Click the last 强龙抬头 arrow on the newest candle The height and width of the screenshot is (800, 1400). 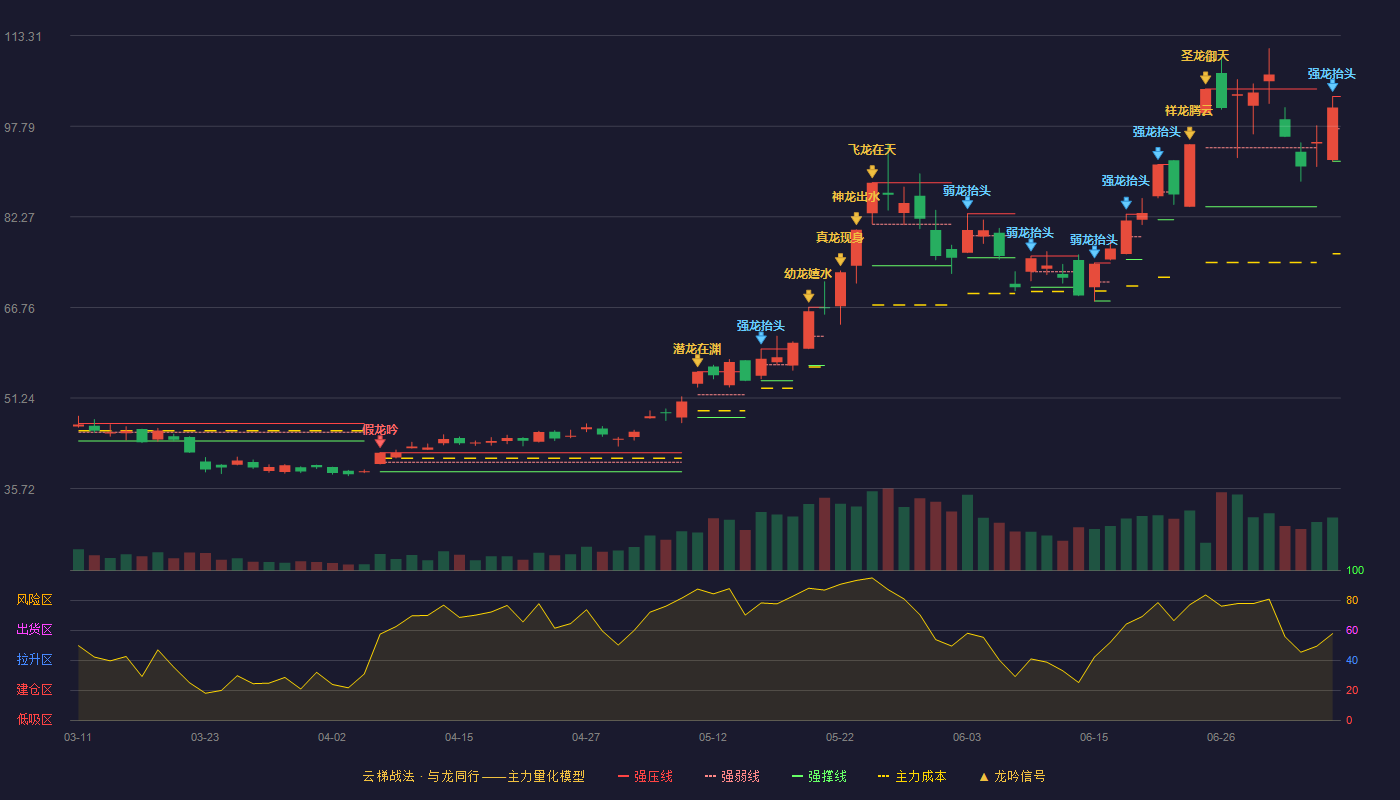(x=1332, y=86)
